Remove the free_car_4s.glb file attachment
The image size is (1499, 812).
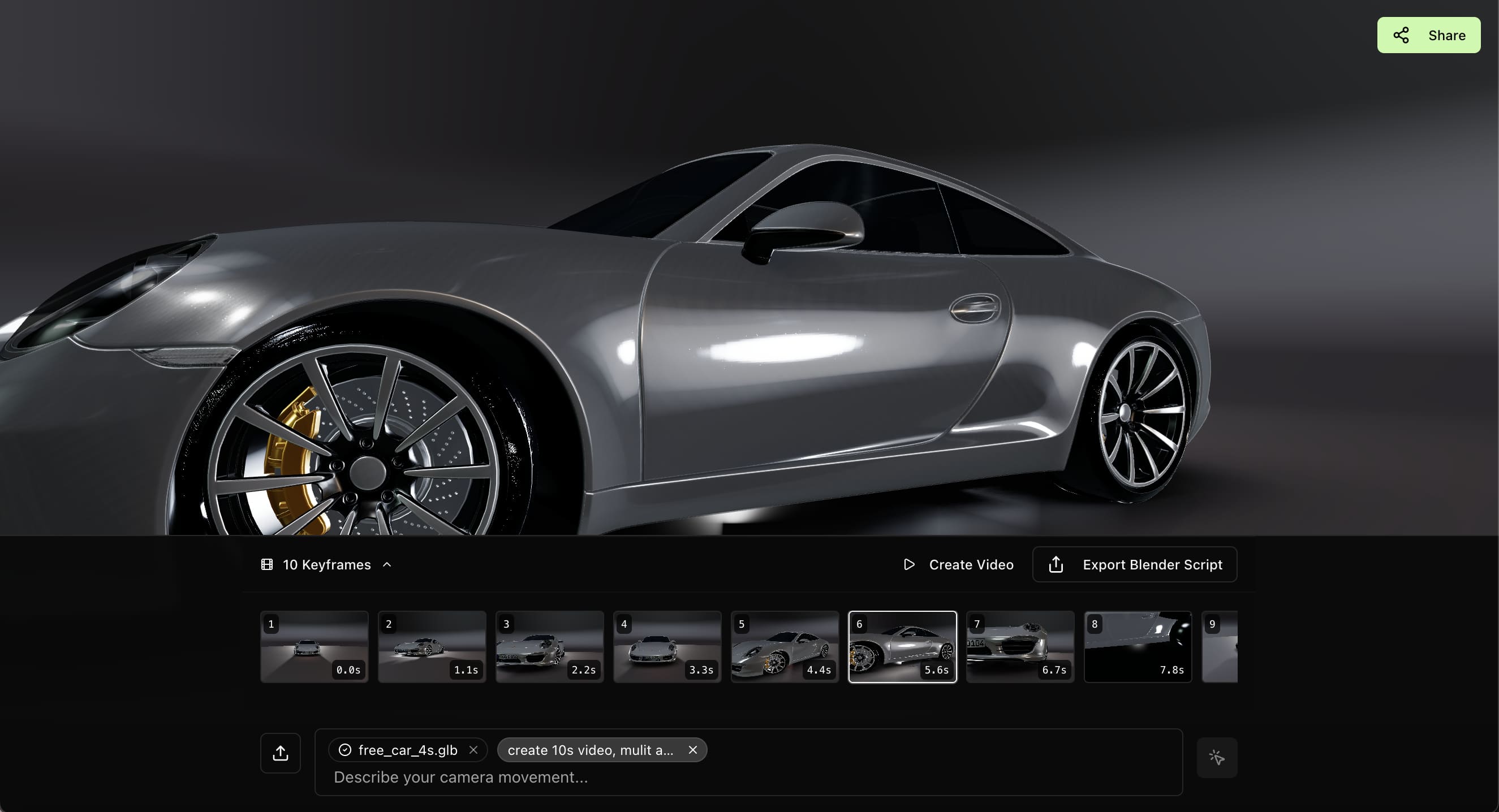[473, 750]
